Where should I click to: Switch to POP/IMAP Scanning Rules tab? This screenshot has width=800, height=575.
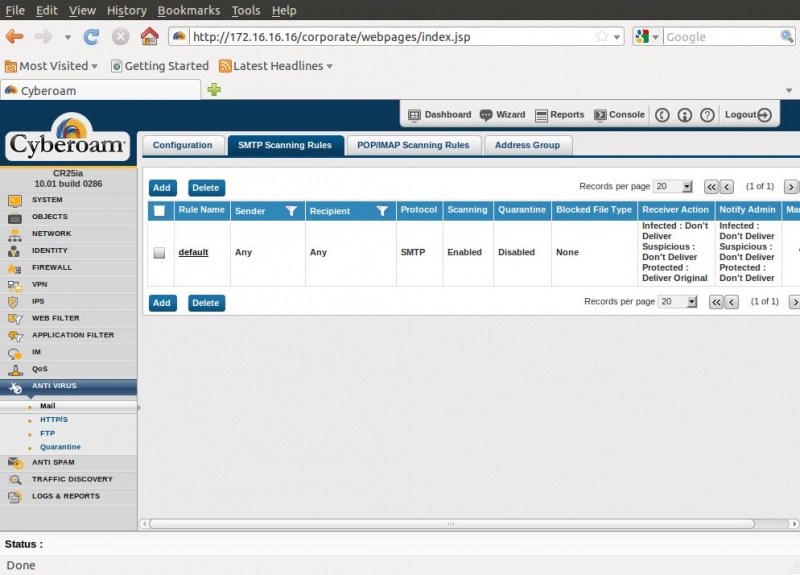point(413,145)
